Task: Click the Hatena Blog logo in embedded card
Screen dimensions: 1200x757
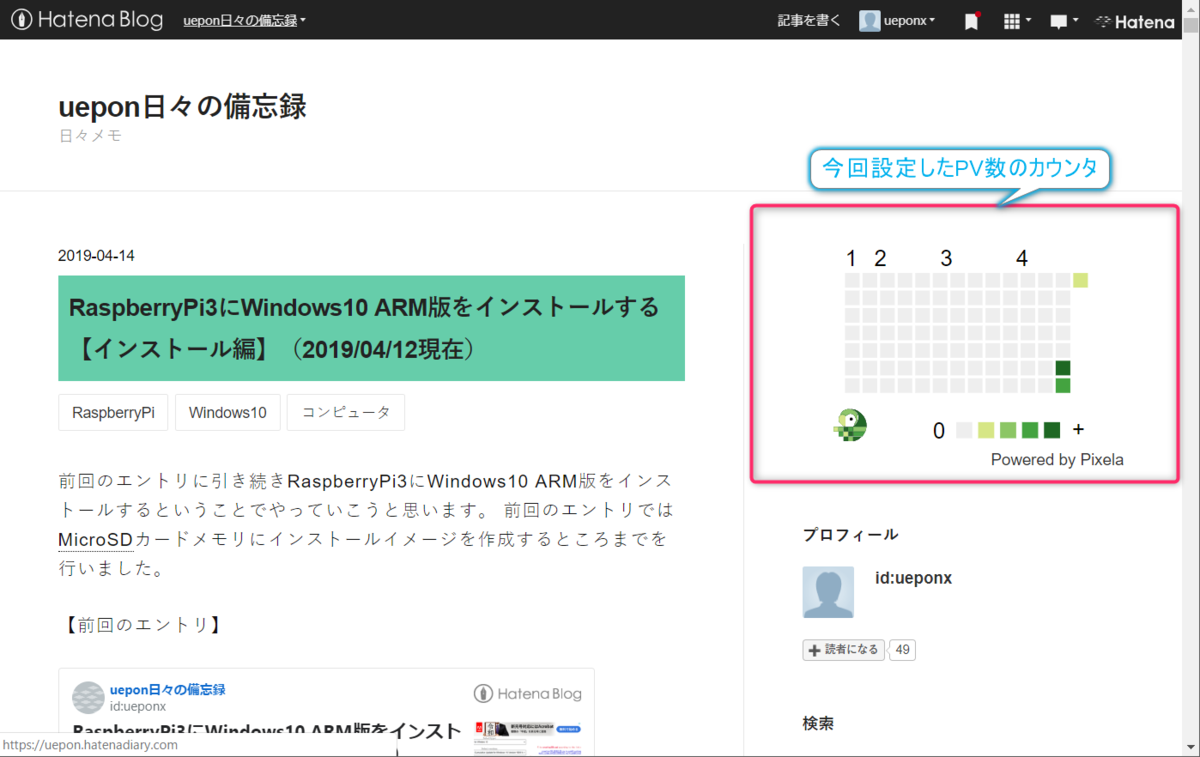Action: (x=527, y=694)
